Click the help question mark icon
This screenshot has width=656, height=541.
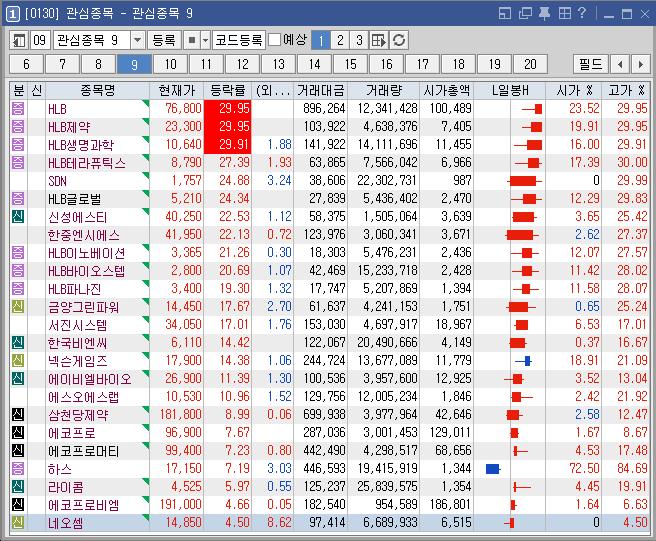coord(582,13)
